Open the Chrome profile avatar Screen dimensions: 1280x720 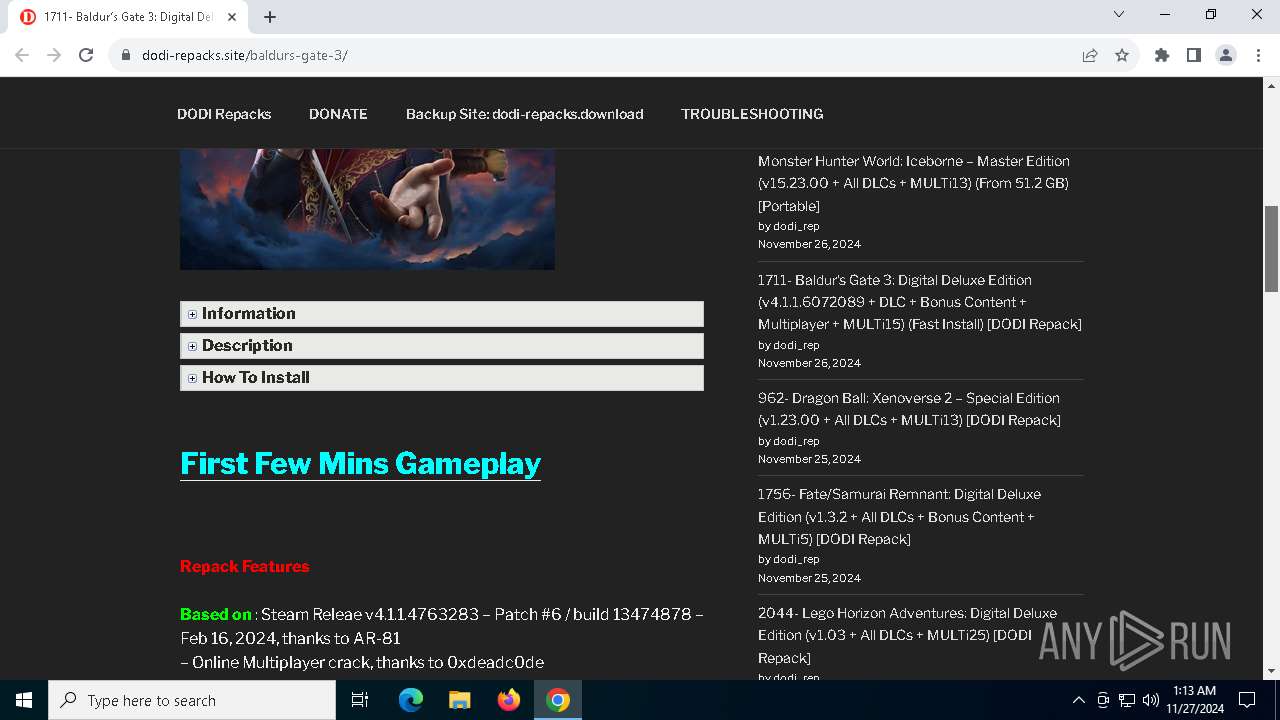(x=1226, y=55)
